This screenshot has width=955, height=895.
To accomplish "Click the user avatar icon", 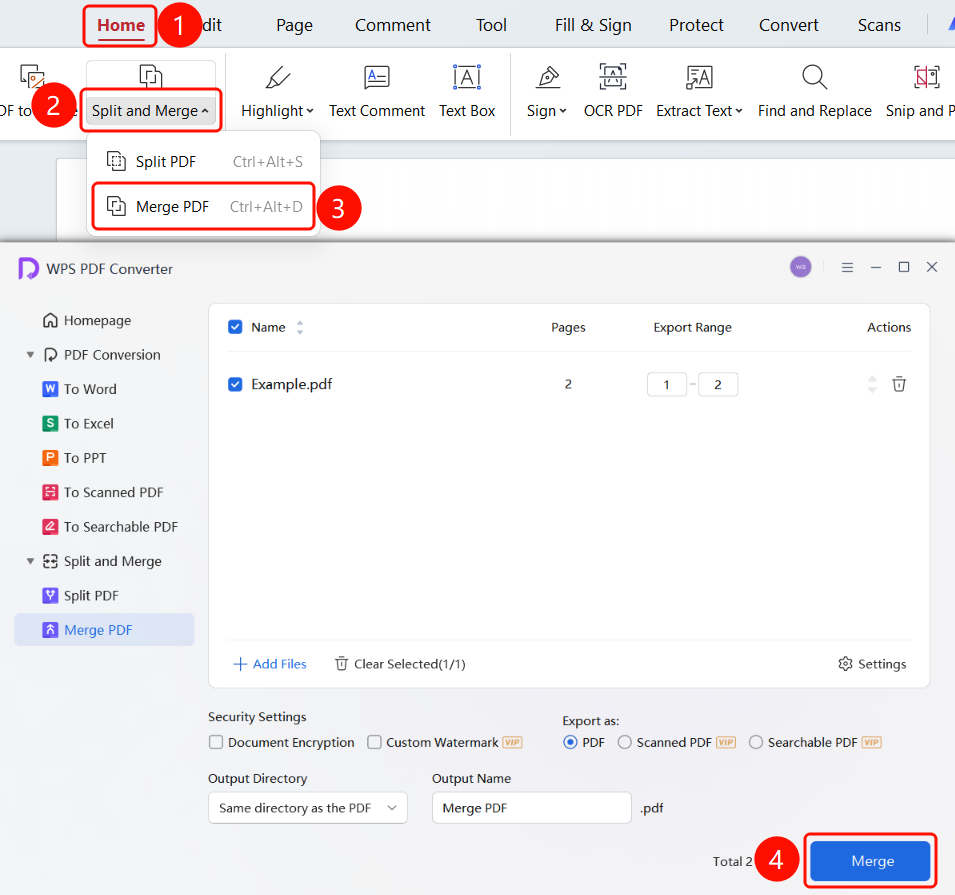I will click(800, 267).
